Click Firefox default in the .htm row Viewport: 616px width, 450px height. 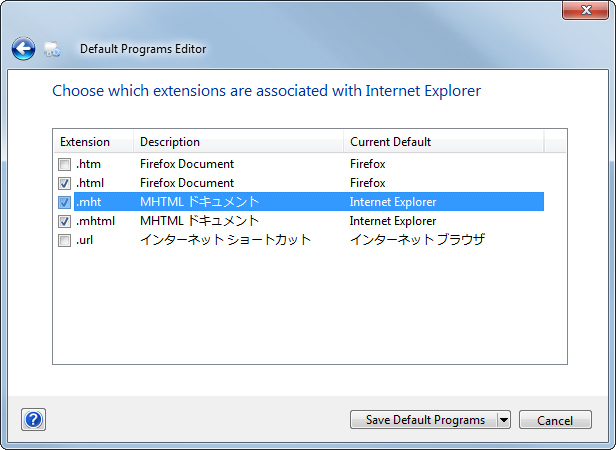point(368,164)
